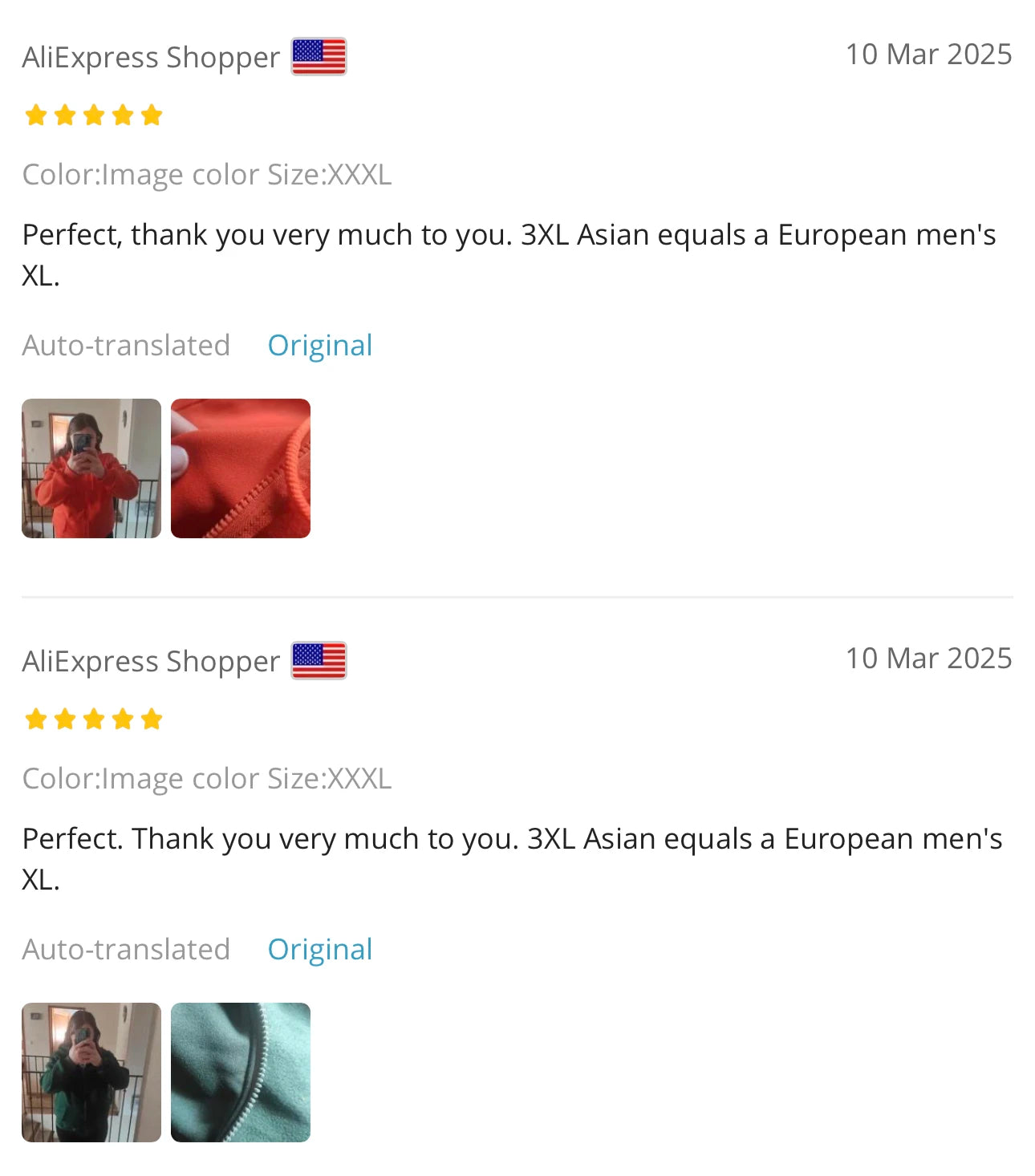Click the second review's 10 Mar 2025 date
Viewport: 1035px width, 1176px height.
coord(929,659)
